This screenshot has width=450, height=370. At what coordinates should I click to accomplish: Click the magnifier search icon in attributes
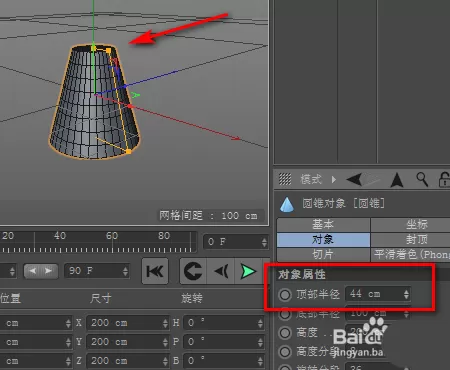click(x=422, y=179)
